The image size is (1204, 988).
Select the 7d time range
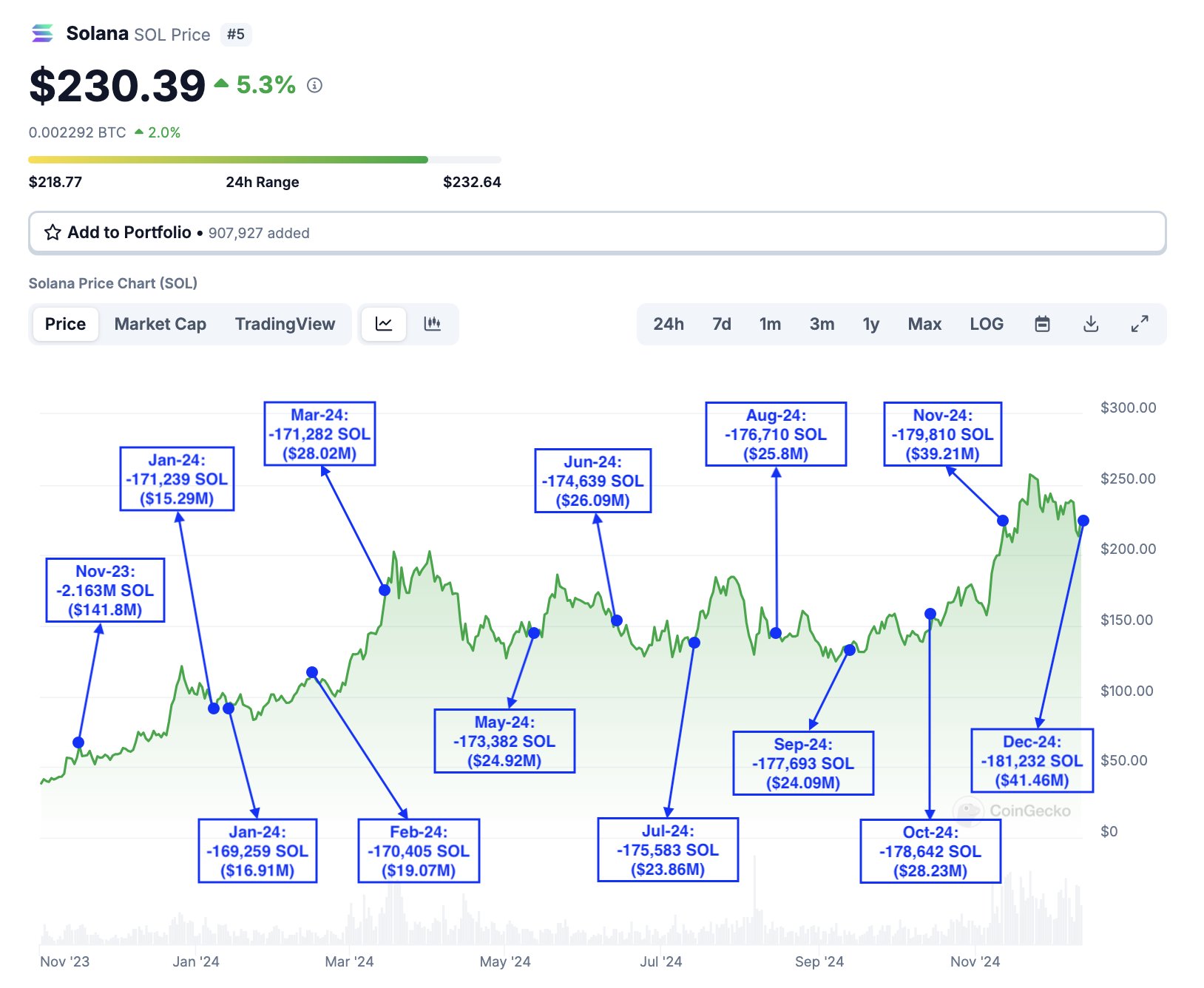(x=722, y=324)
